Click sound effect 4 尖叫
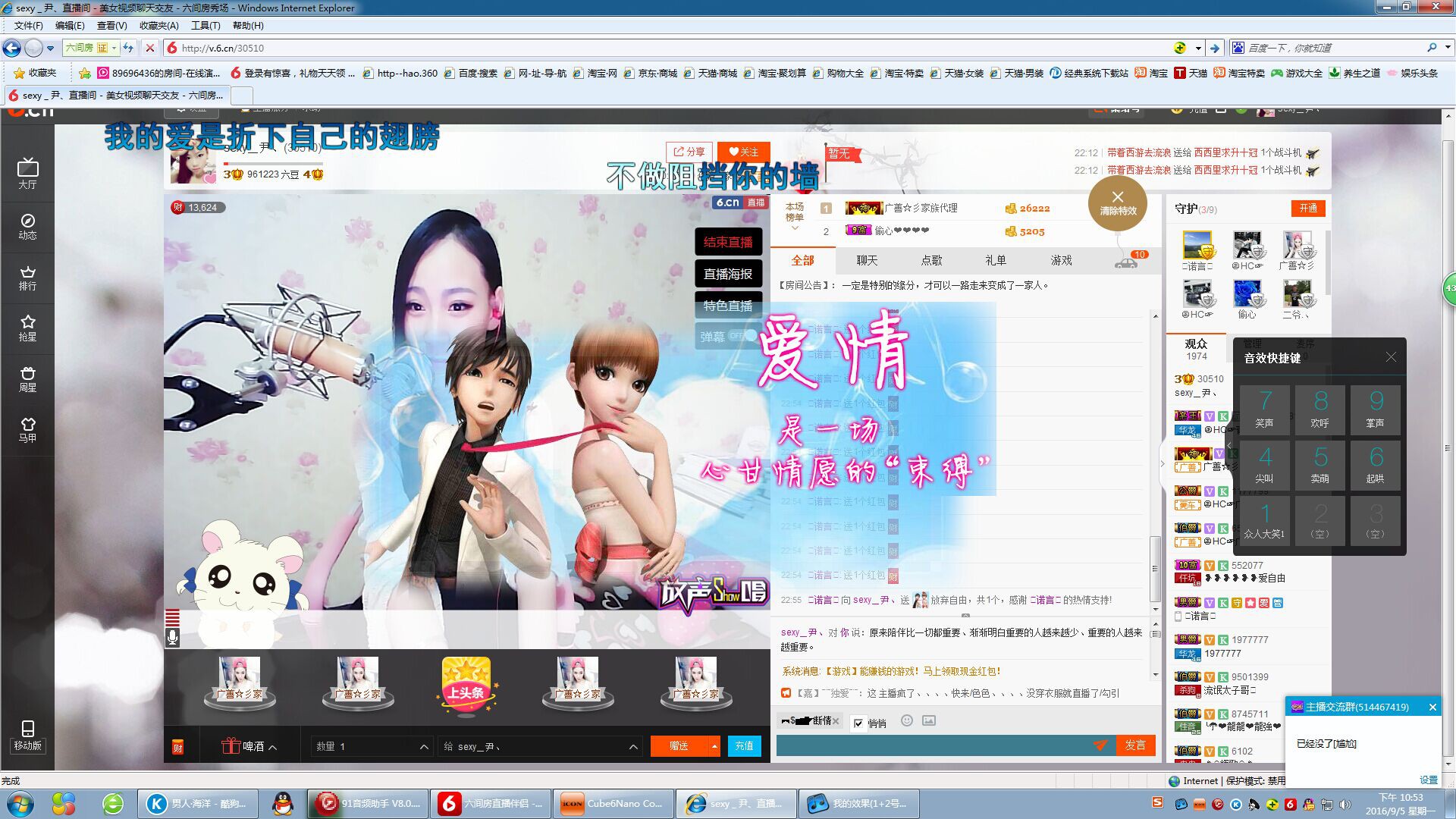The image size is (1456, 819). tap(1264, 465)
